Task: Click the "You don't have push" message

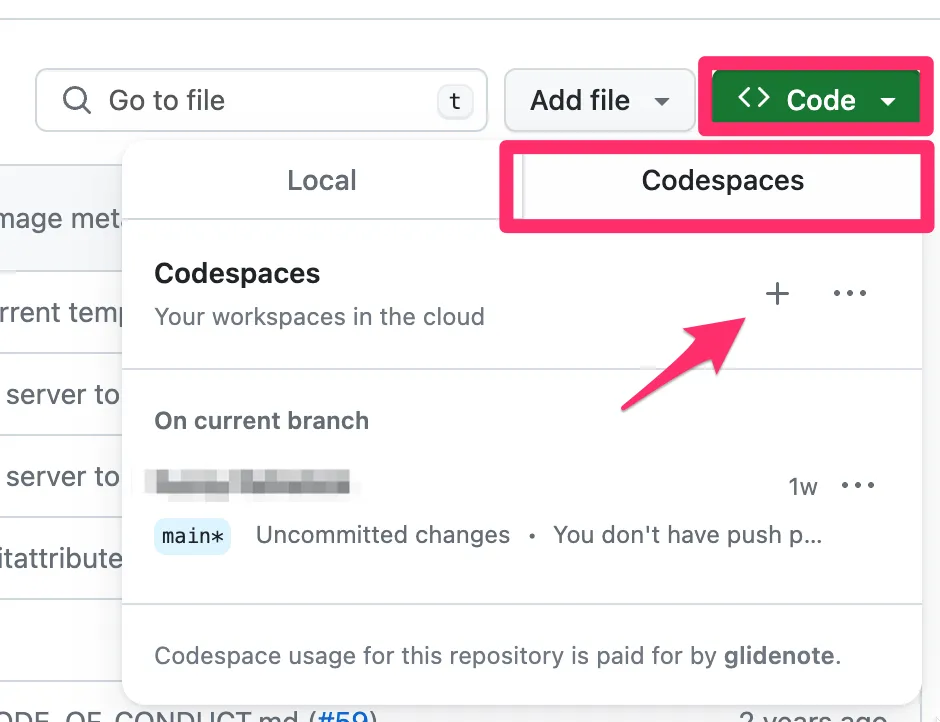Action: [687, 535]
